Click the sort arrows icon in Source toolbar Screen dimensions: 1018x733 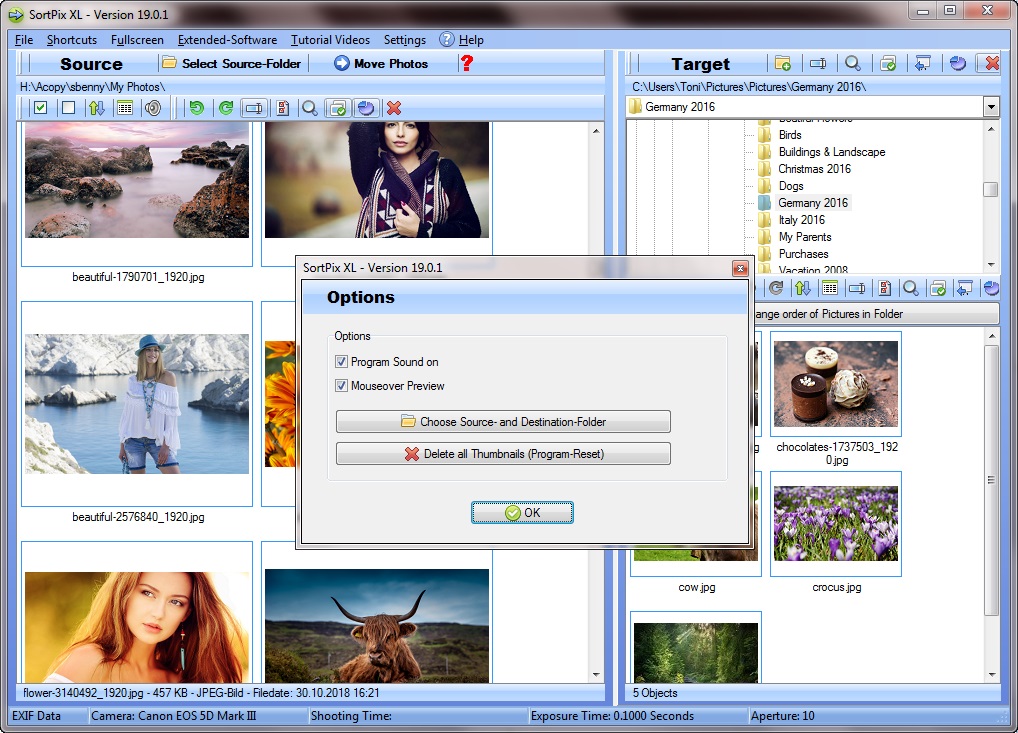click(x=96, y=108)
